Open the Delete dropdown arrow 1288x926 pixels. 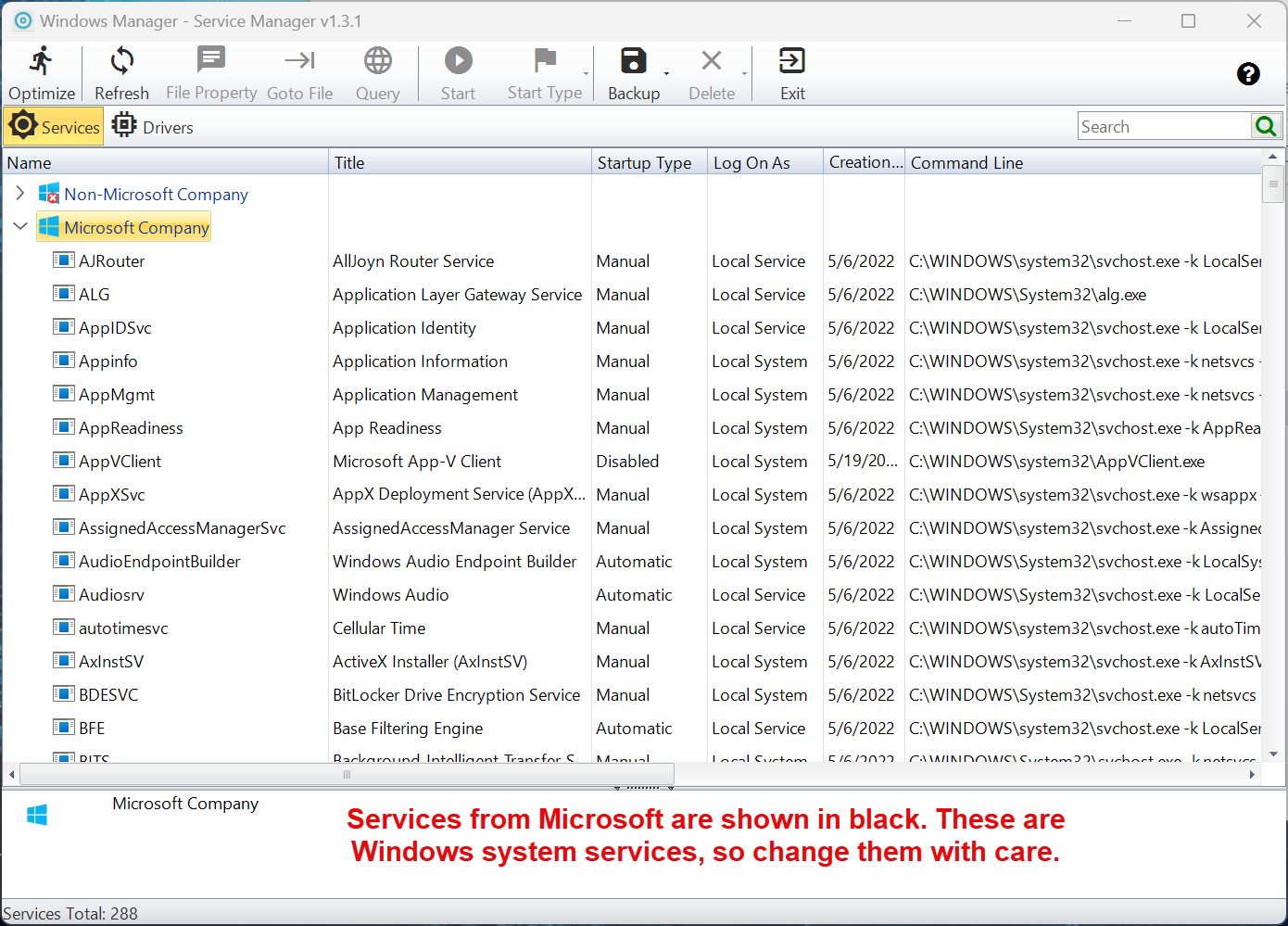[744, 74]
